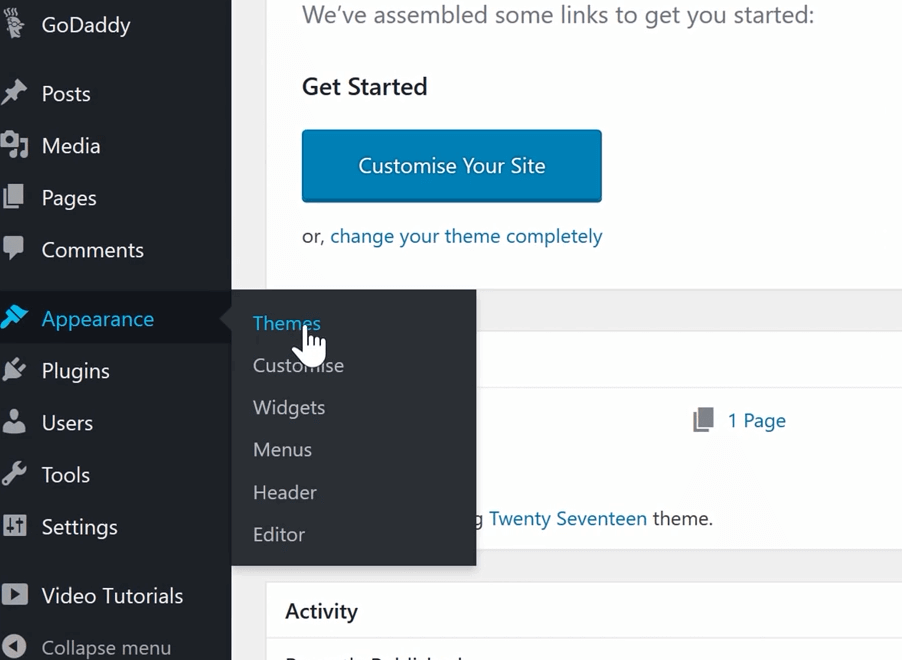
Task: Click the Tools wrench icon
Action: [14, 474]
